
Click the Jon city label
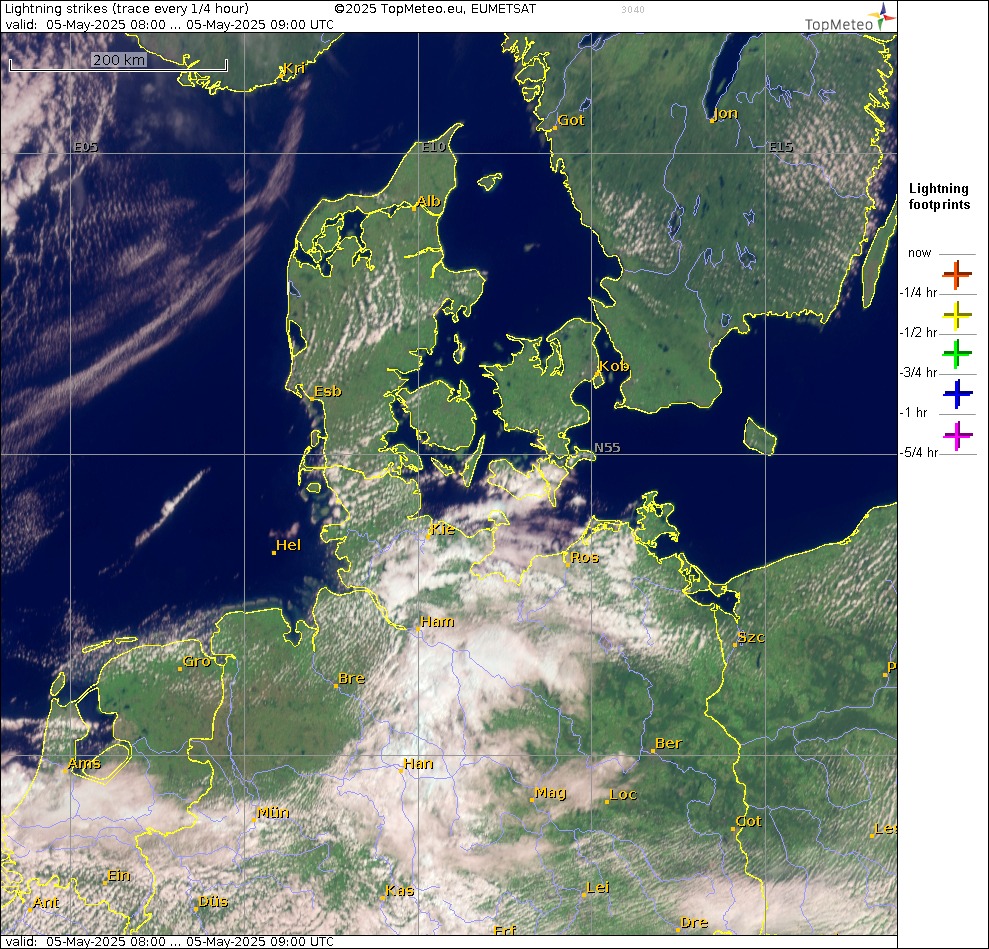tap(725, 114)
